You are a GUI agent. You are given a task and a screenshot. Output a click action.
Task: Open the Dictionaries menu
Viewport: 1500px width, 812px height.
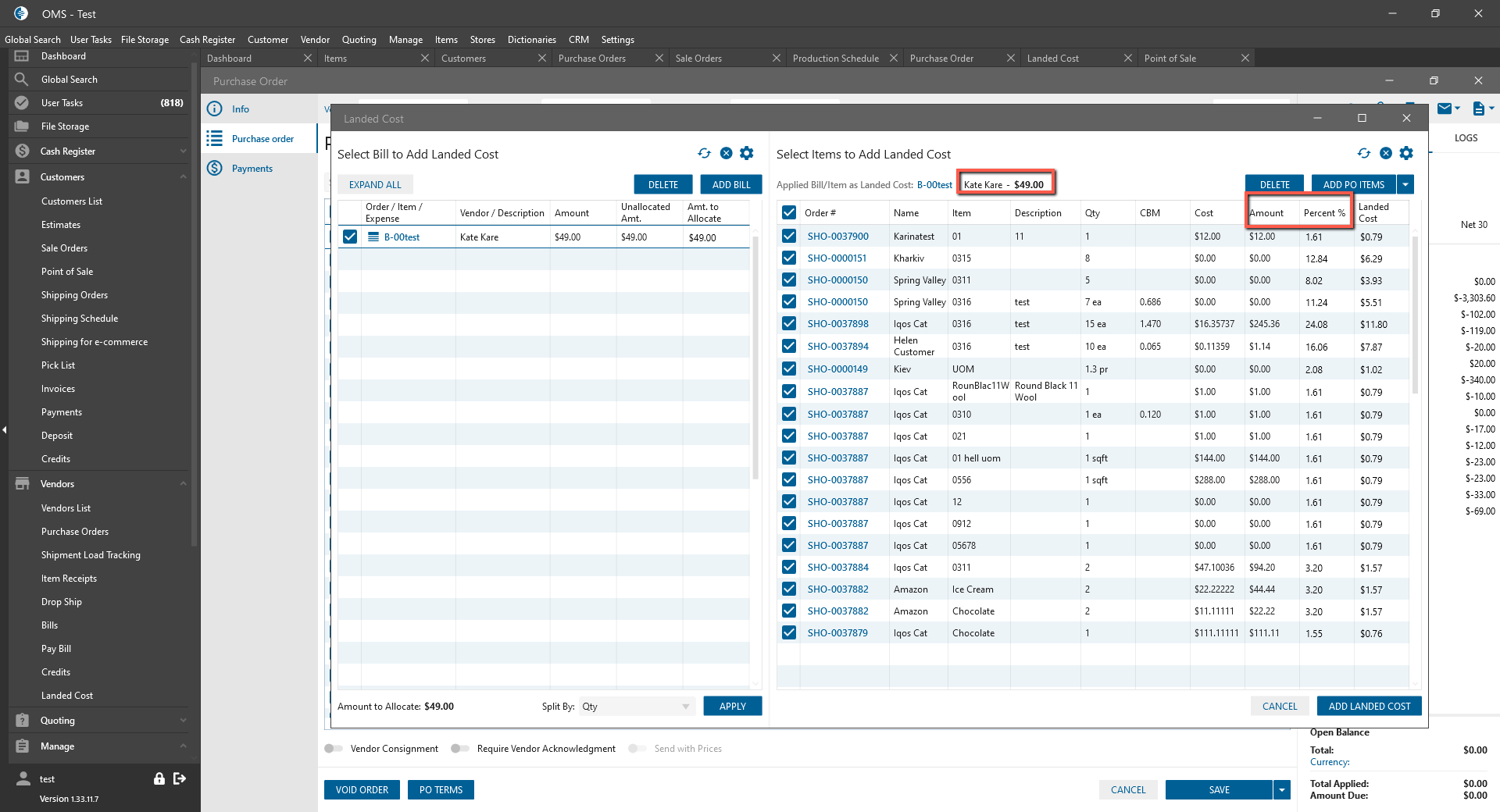(531, 40)
